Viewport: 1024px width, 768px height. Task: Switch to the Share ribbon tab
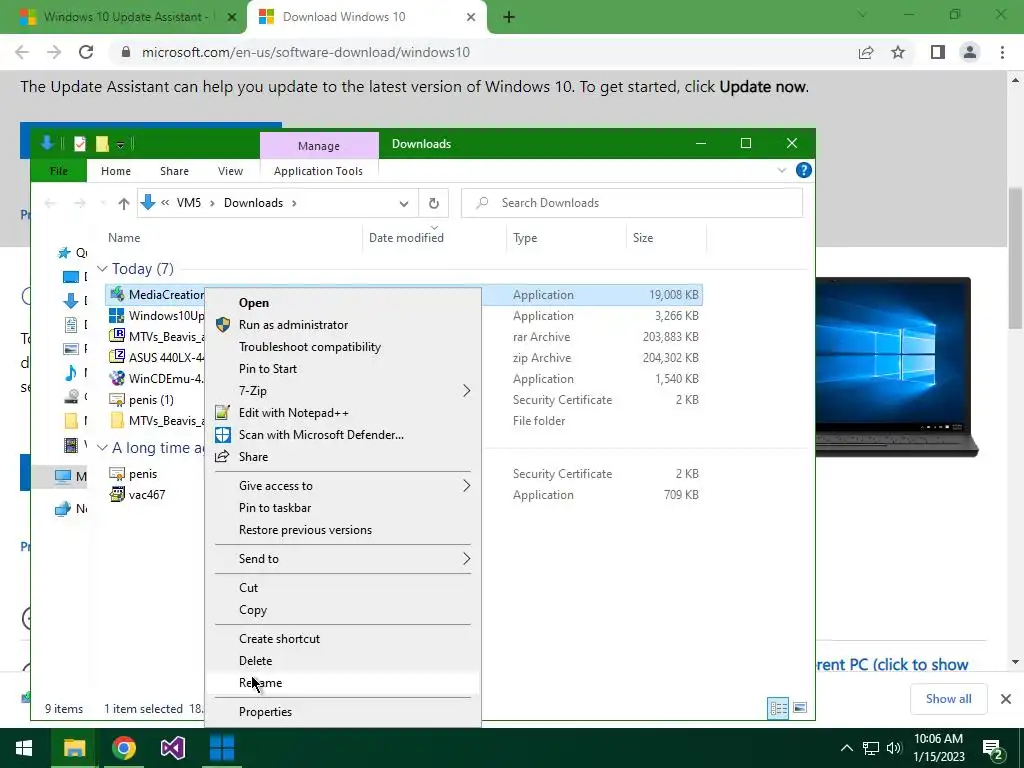[174, 171]
